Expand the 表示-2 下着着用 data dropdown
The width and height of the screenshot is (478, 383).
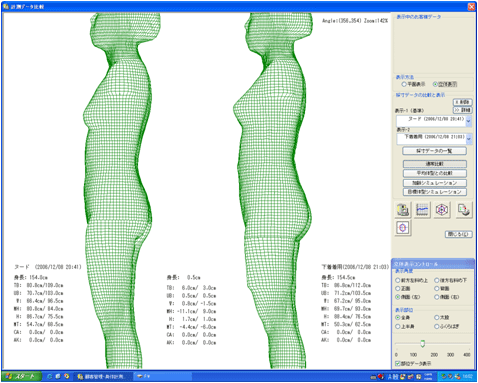469,139
